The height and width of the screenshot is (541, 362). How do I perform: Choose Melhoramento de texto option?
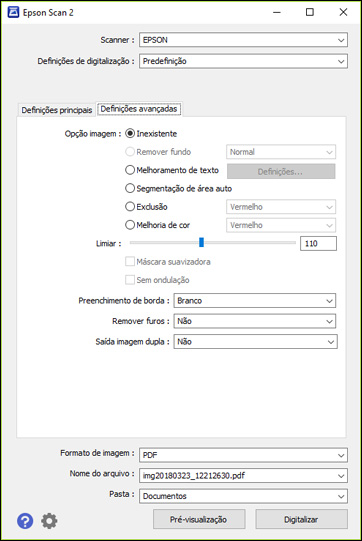[130, 170]
